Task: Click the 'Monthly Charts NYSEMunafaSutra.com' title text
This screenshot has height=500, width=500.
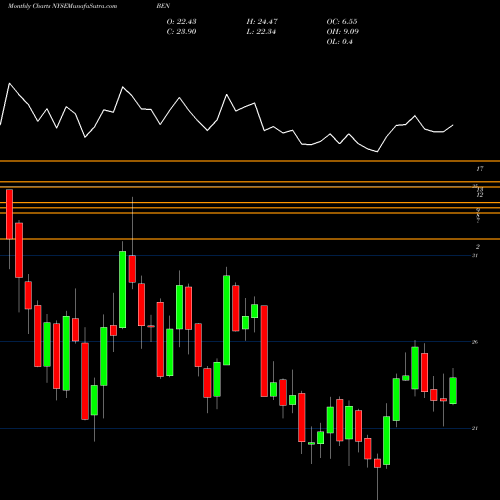Action: coord(62,6)
